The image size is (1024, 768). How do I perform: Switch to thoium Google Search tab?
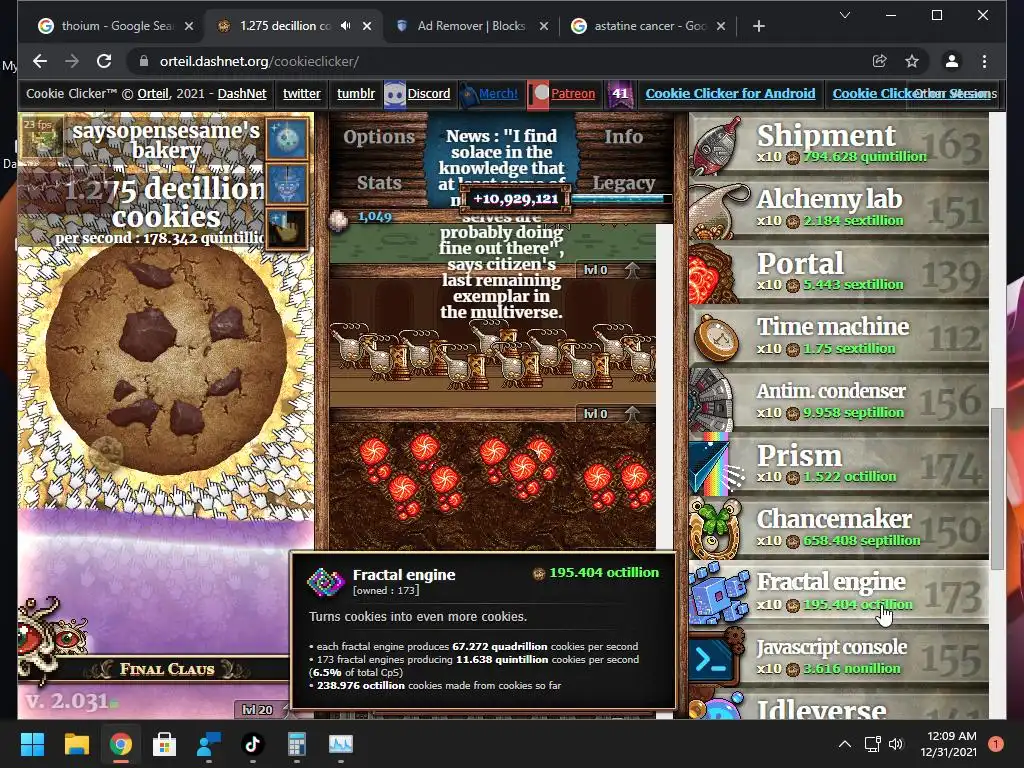(x=116, y=26)
